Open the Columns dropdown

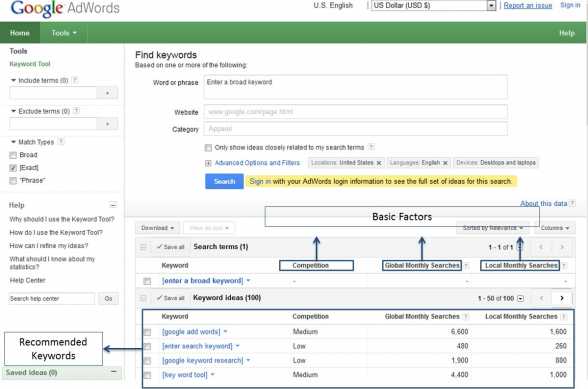pyautogui.click(x=555, y=228)
